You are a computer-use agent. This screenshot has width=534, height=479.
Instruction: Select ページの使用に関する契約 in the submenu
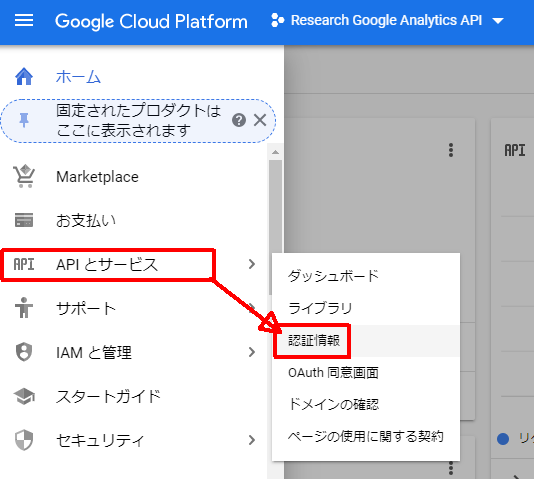point(366,437)
